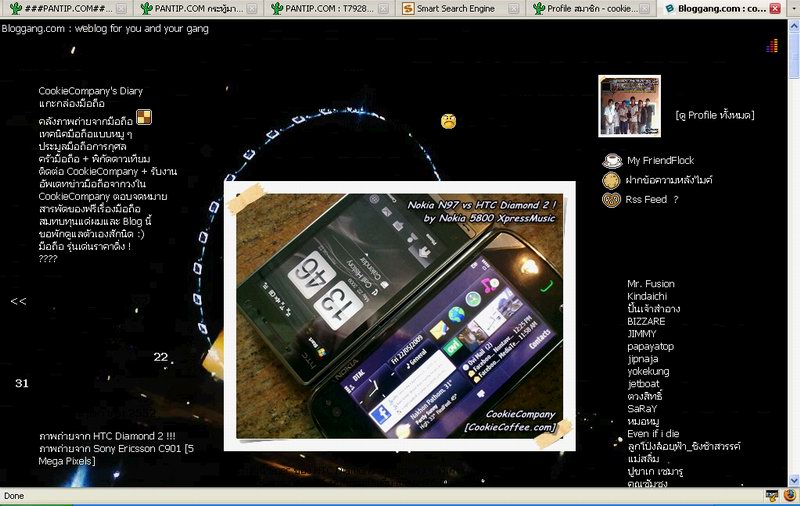The height and width of the screenshot is (506, 800).
Task: Open the Nokia N97 vs HTC Diamond 2 photo
Action: click(x=399, y=316)
